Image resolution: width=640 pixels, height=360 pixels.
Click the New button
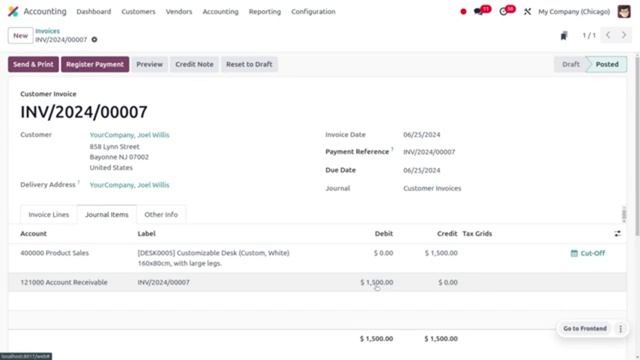20,36
